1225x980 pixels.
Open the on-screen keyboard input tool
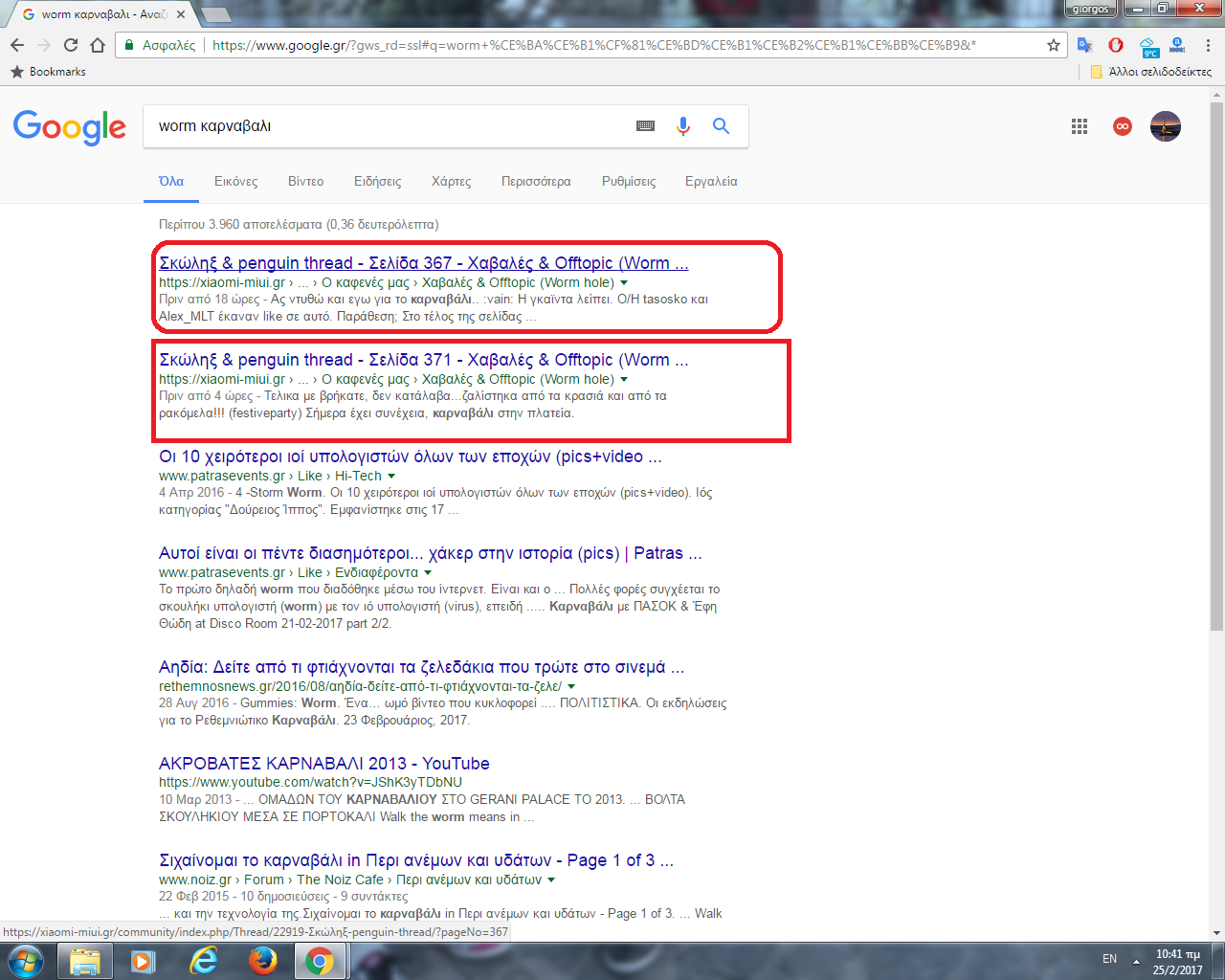click(x=646, y=126)
